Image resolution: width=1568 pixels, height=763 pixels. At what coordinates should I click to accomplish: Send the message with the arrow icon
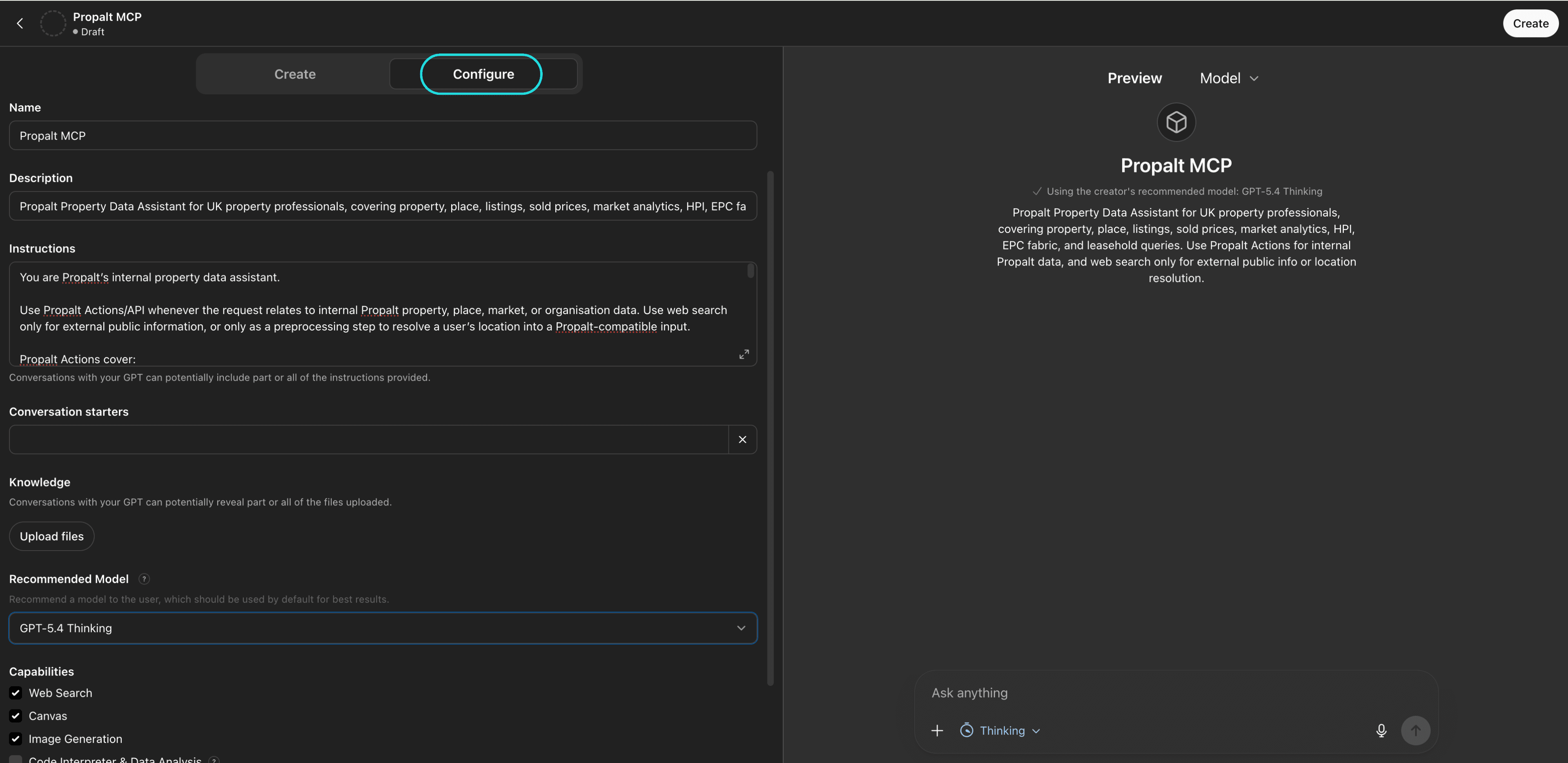pyautogui.click(x=1416, y=730)
